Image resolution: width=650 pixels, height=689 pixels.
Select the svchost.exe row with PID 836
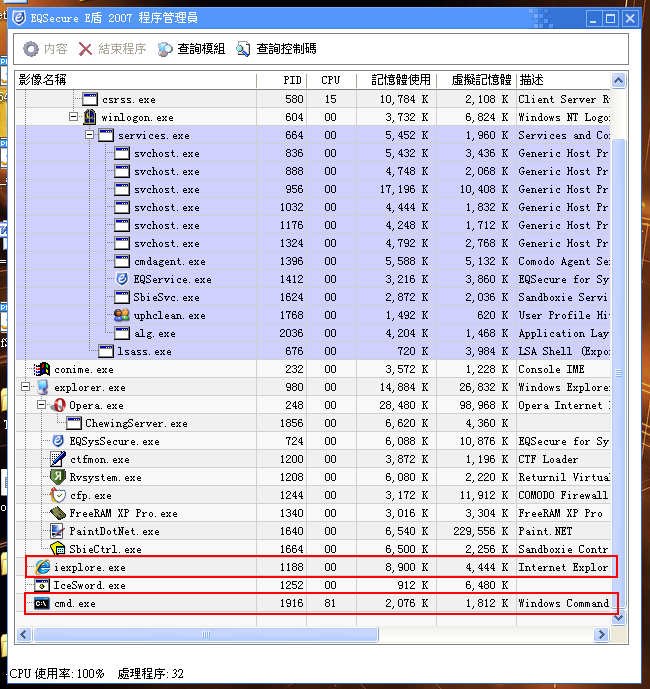pyautogui.click(x=313, y=153)
